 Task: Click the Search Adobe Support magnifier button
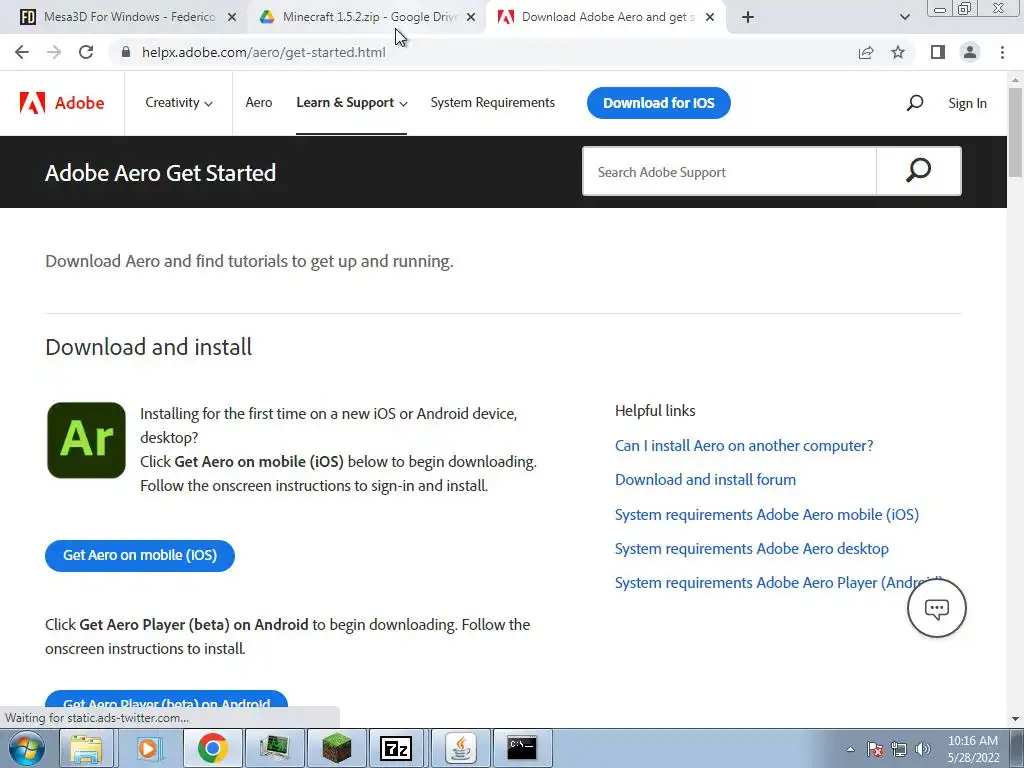pos(918,171)
